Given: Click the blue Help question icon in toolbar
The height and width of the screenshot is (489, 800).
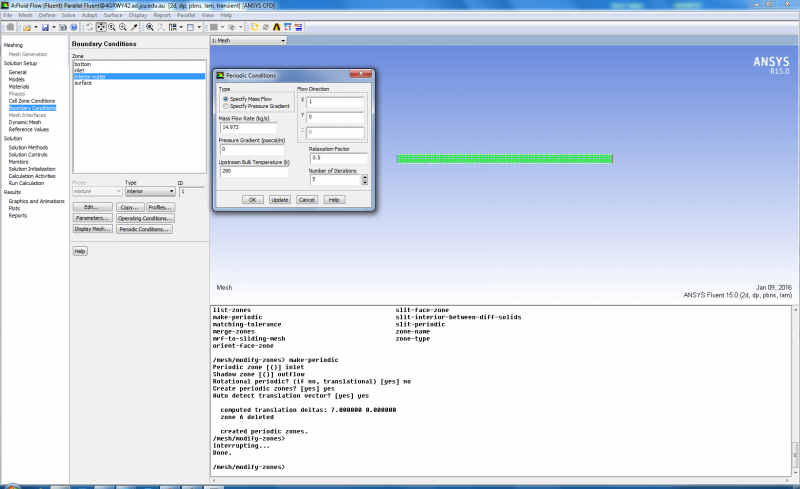Looking at the screenshot, I should click(x=74, y=28).
